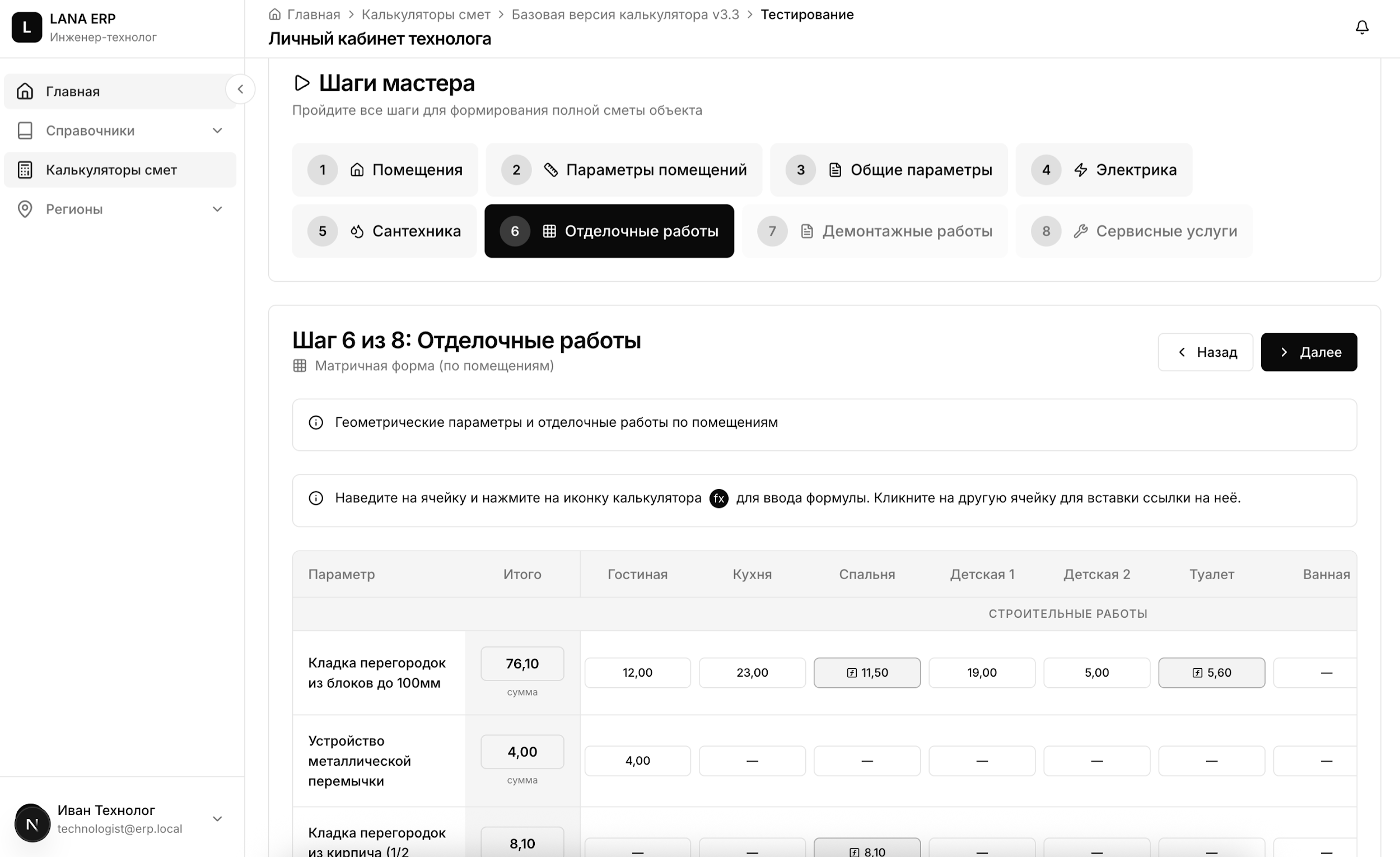Open notifications bell icon
1400x857 pixels.
1361,27
